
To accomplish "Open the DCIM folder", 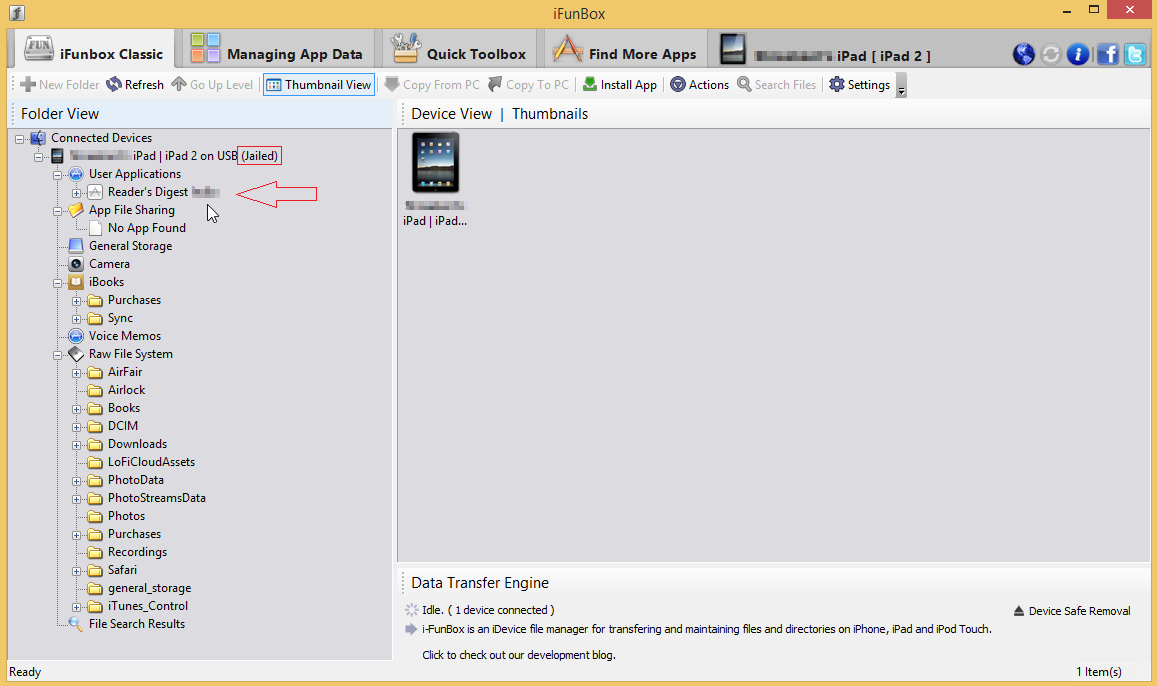I will click(x=122, y=426).
